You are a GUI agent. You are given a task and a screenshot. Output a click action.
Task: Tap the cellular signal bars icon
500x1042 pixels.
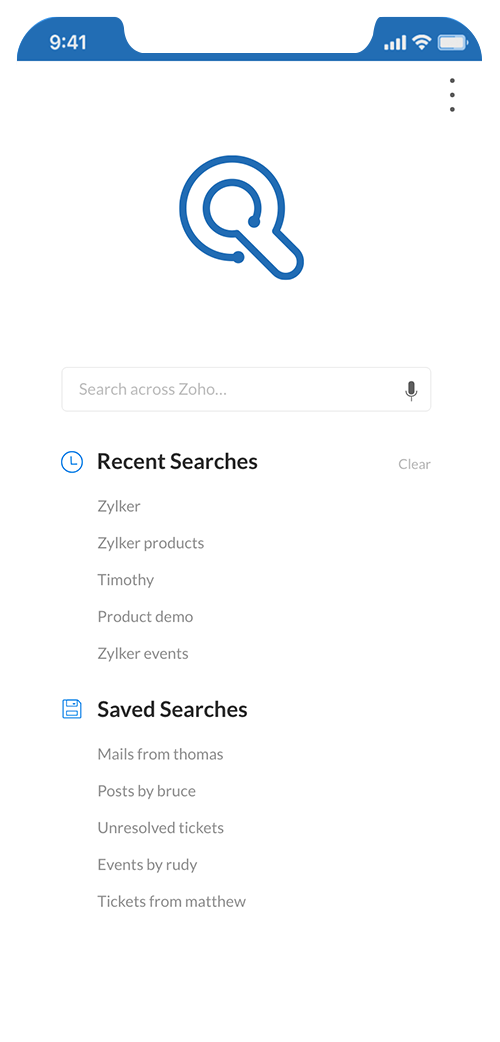[395, 43]
